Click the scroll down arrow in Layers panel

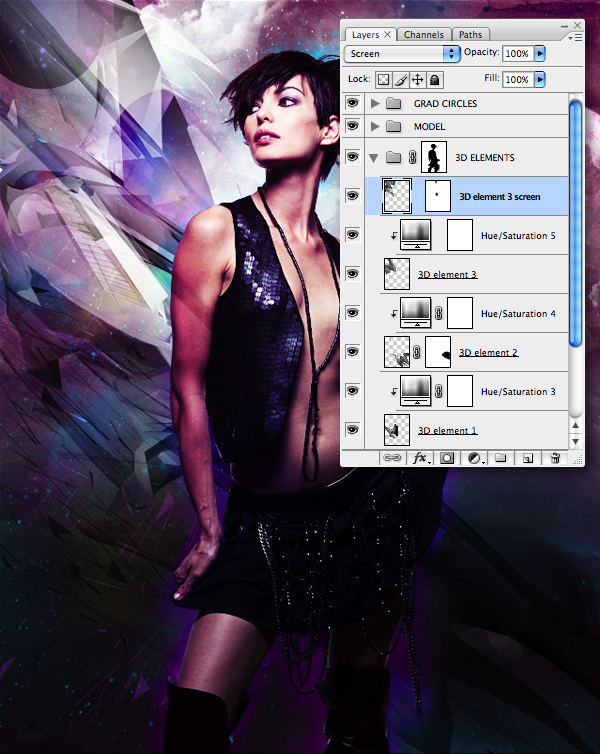point(575,441)
